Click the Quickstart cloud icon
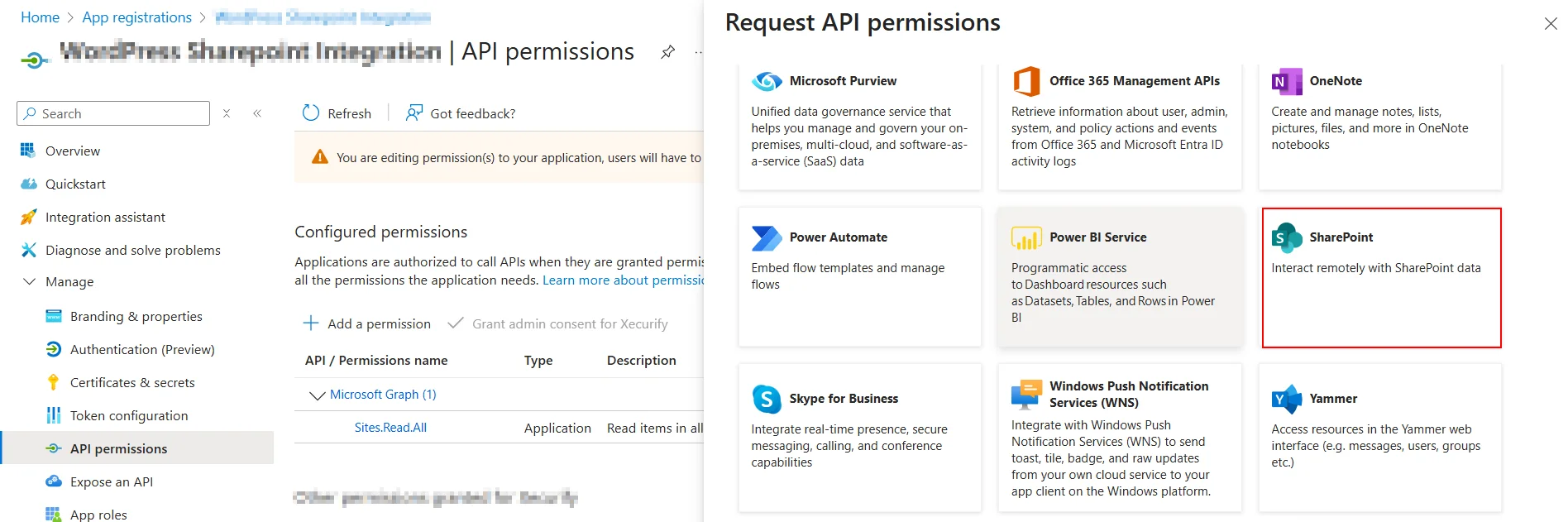This screenshot has width=1568, height=522. click(28, 184)
